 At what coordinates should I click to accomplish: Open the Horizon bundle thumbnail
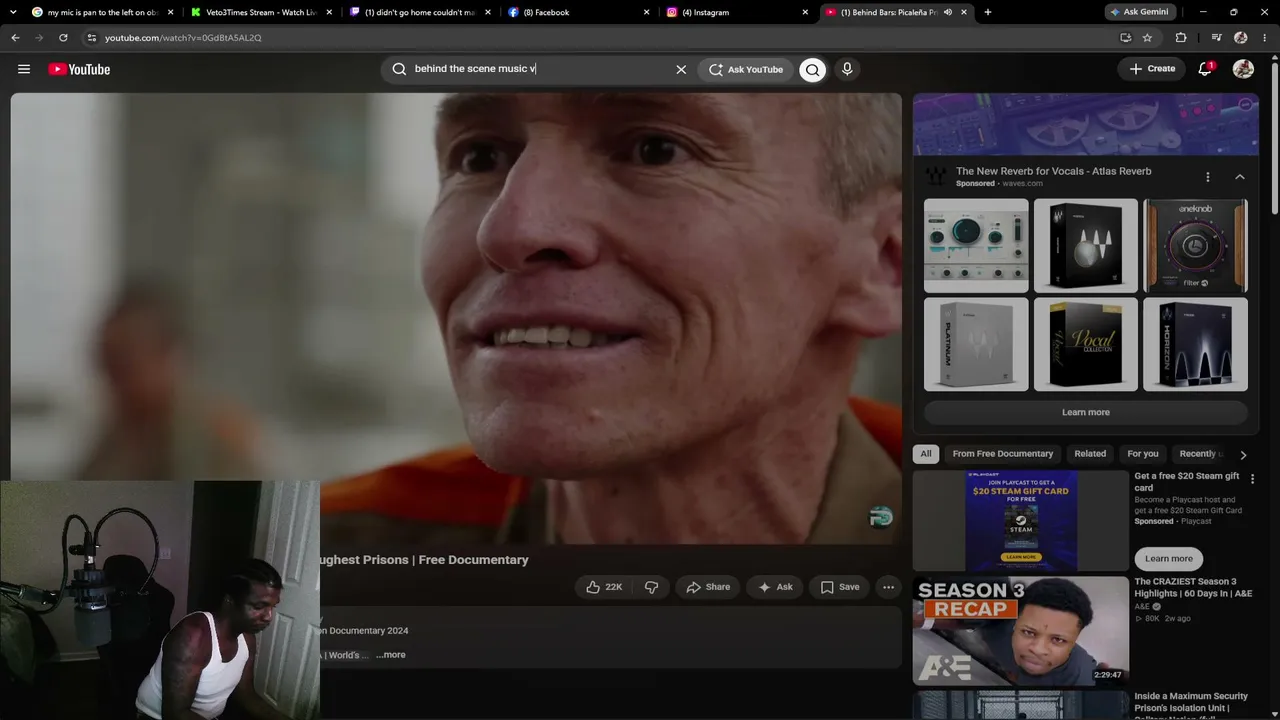click(1195, 344)
